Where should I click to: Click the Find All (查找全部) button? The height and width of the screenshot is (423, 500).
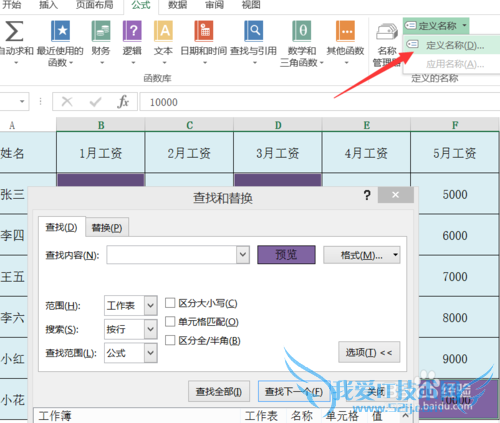219,391
